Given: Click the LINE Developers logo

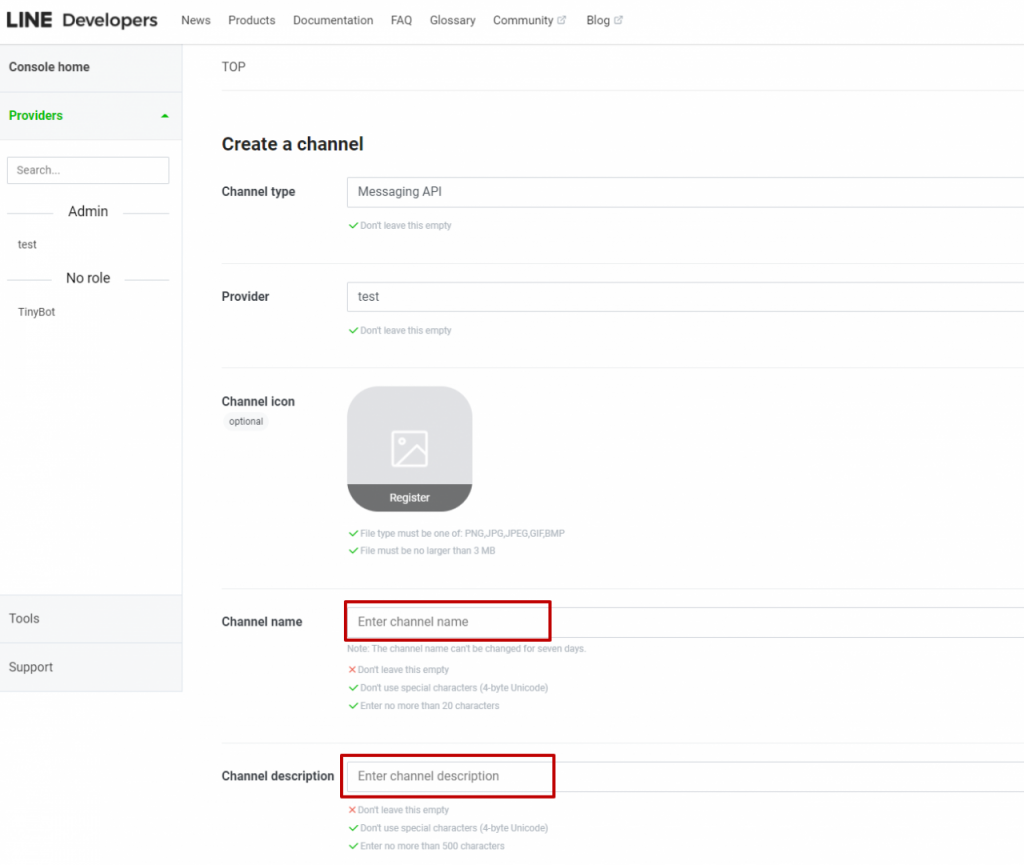Looking at the screenshot, I should click(82, 20).
